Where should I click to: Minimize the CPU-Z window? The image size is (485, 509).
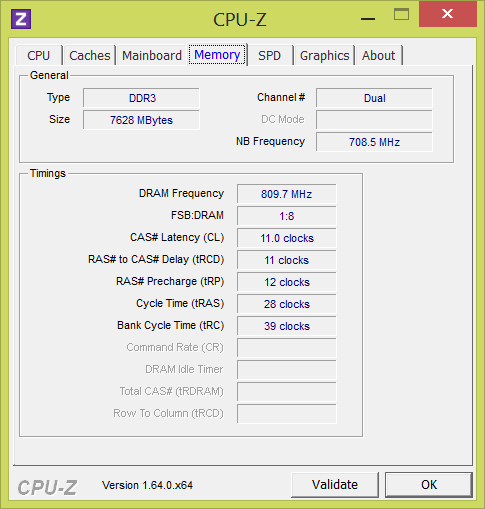point(368,15)
